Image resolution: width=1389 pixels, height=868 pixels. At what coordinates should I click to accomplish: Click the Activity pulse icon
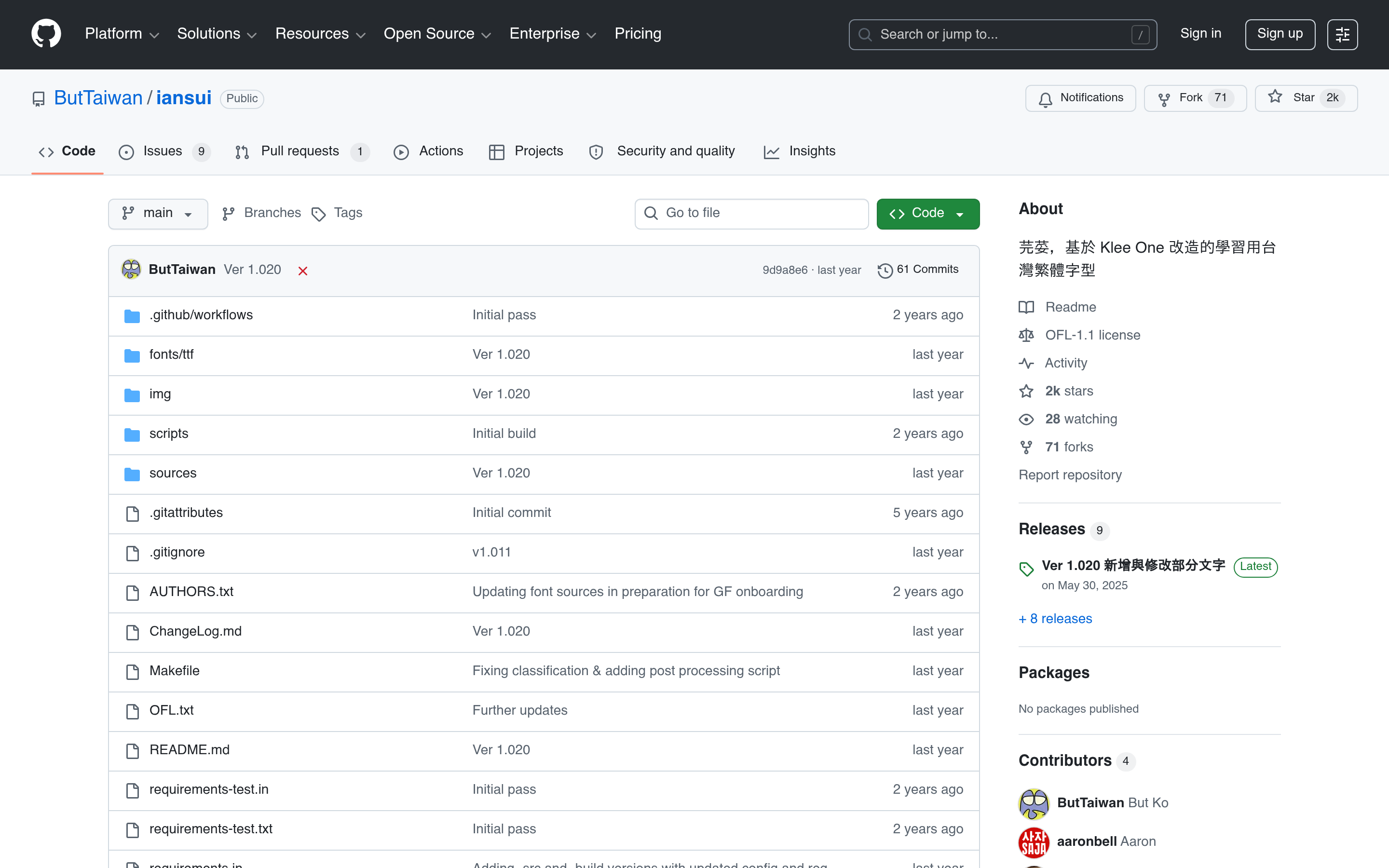click(x=1026, y=364)
